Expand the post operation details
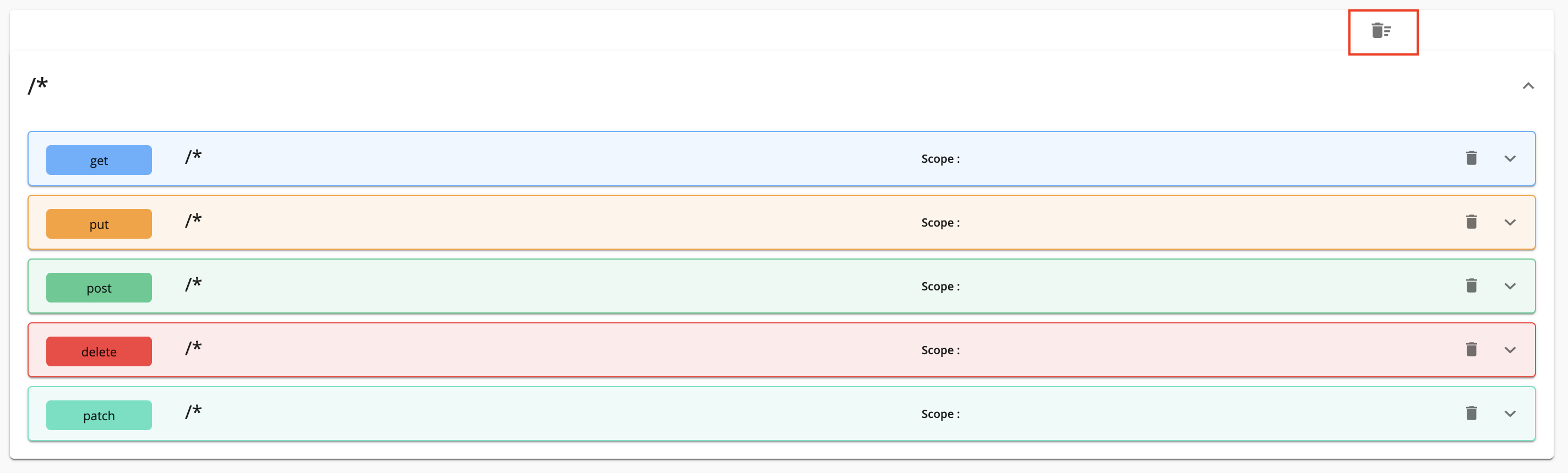 coord(1510,287)
